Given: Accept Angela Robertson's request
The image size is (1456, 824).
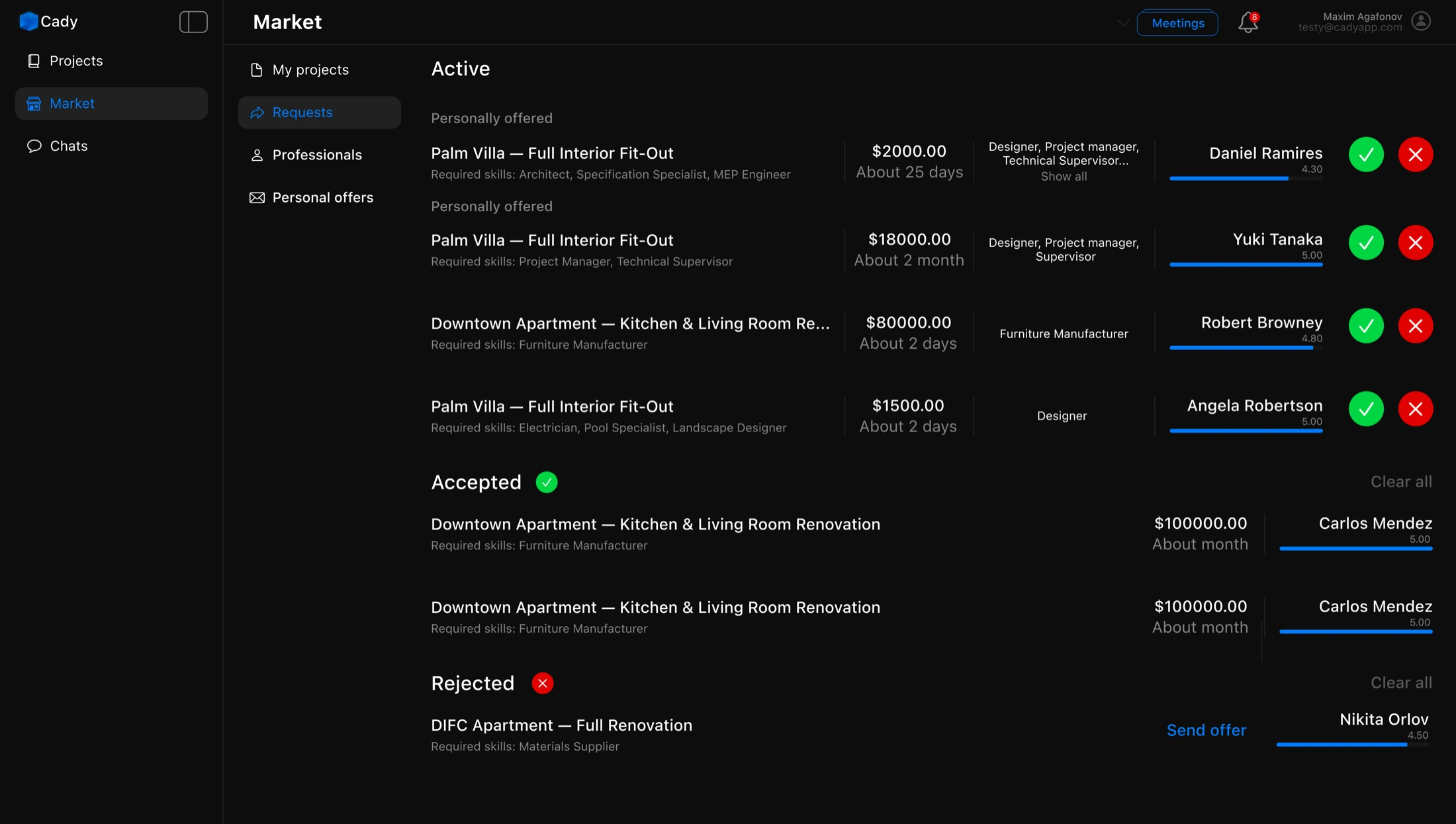Looking at the screenshot, I should [x=1366, y=408].
